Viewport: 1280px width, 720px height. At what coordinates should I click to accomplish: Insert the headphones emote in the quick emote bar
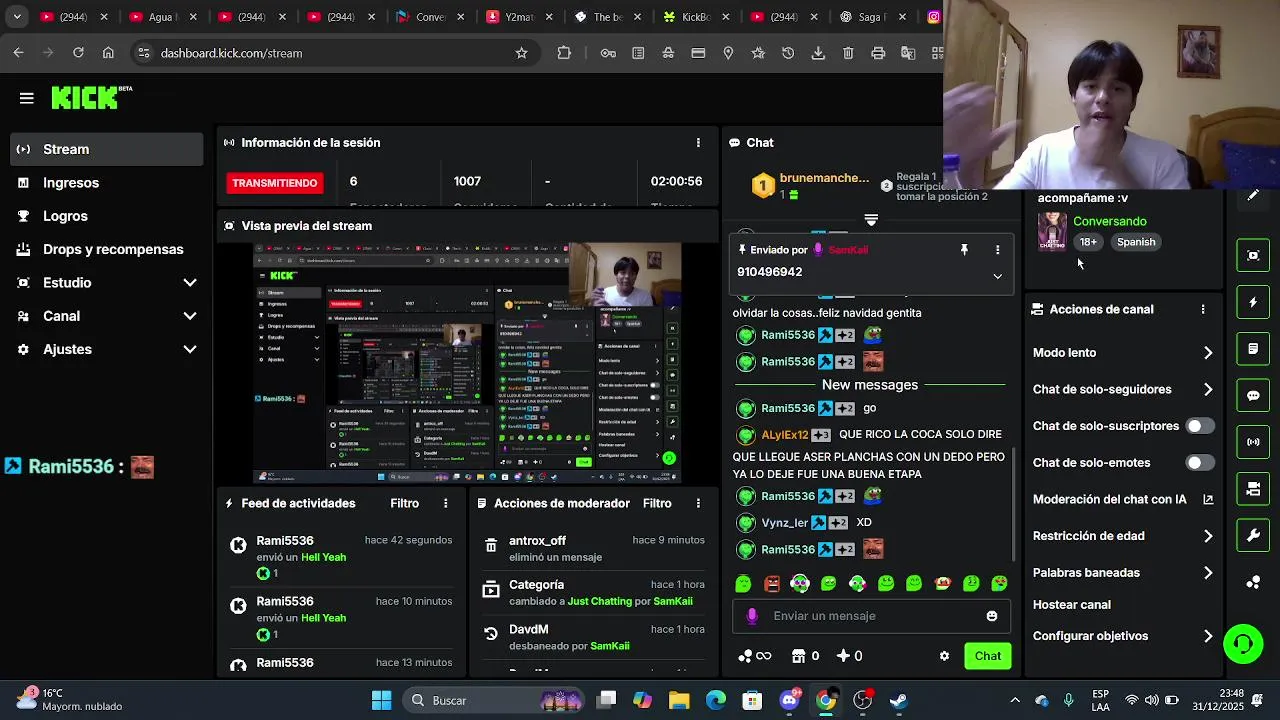point(800,584)
